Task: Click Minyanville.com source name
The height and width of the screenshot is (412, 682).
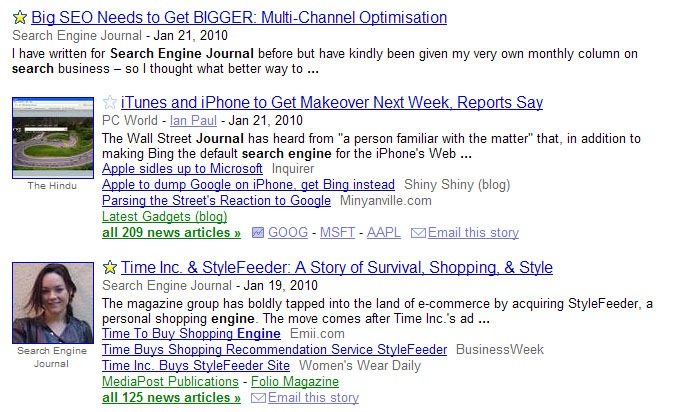Action: [x=386, y=201]
